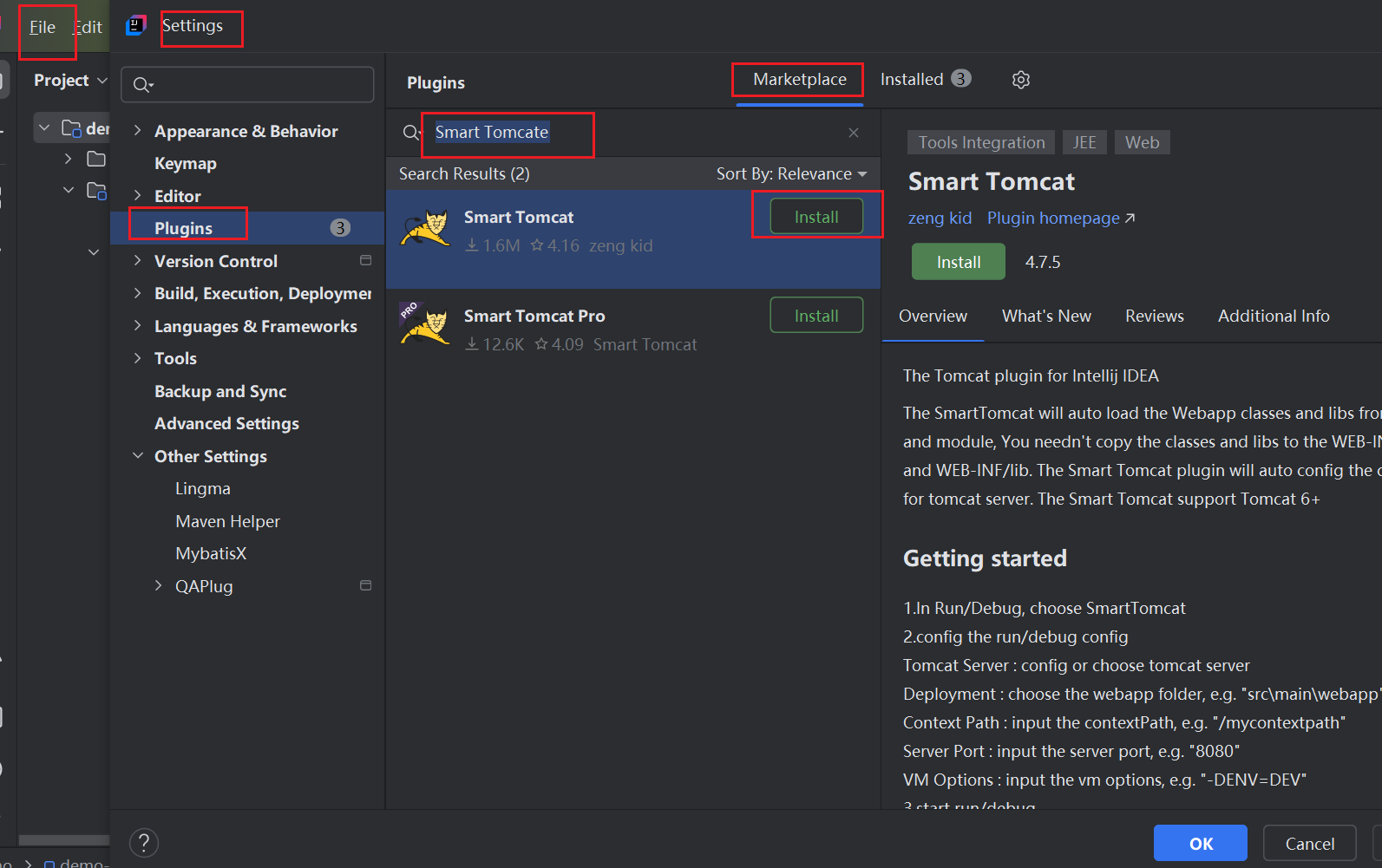Install Smart Tomcat from the results list

point(816,217)
